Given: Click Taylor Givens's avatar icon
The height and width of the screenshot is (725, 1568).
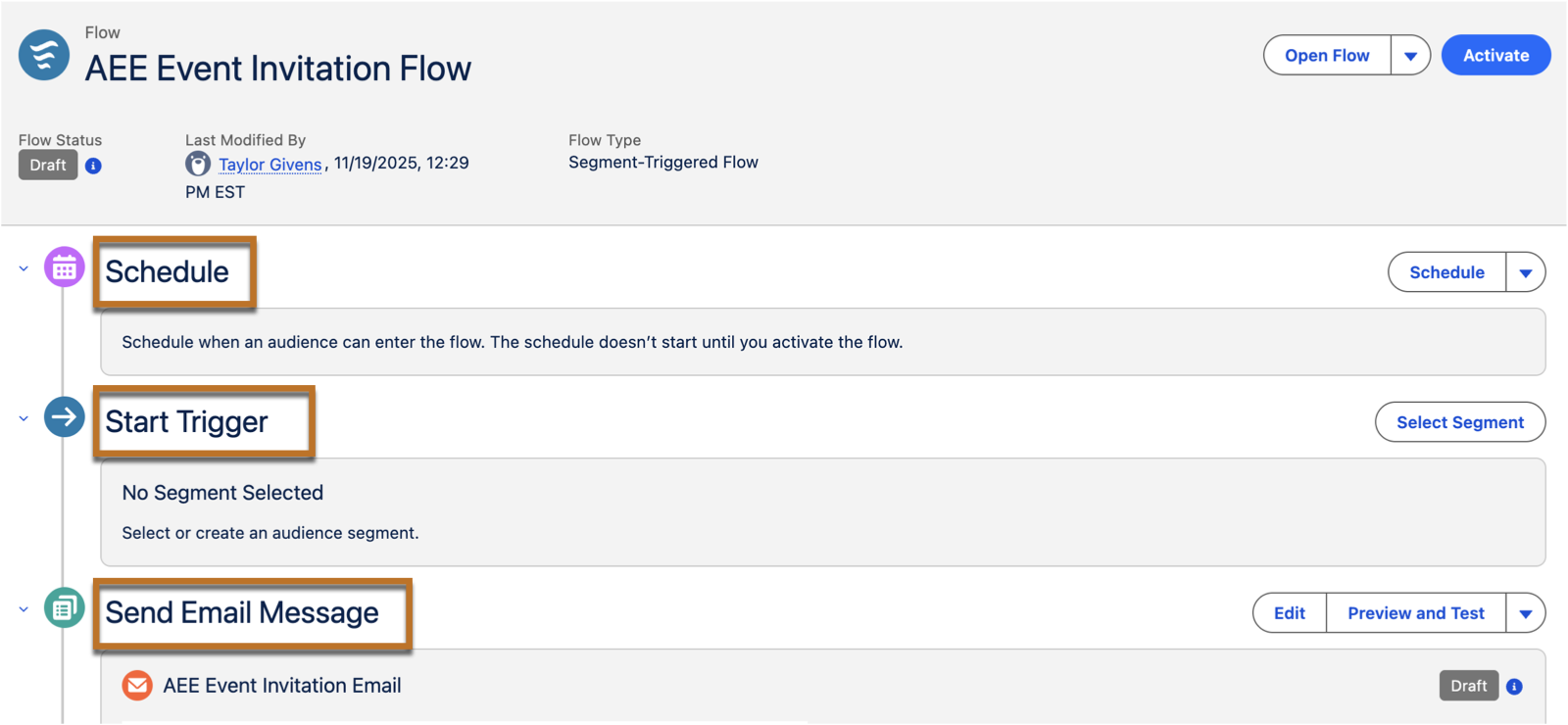Looking at the screenshot, I should (x=197, y=163).
